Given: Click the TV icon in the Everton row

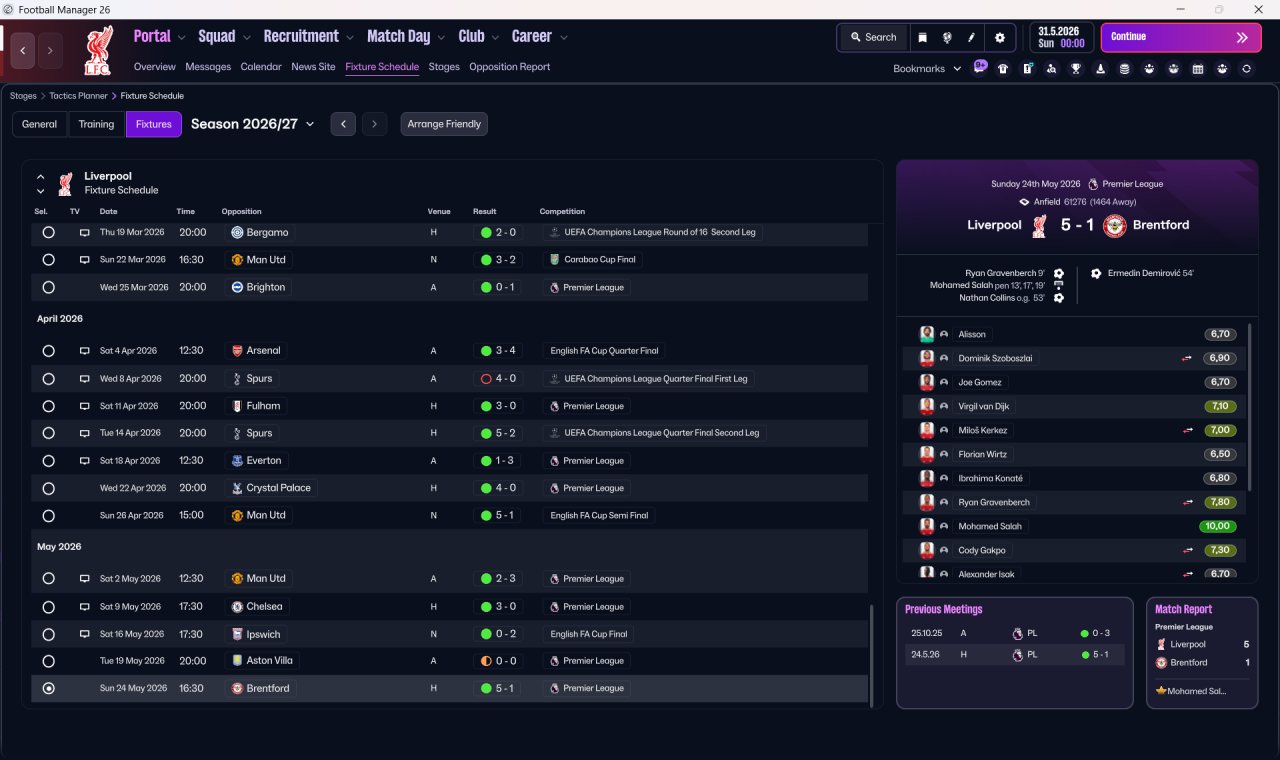Looking at the screenshot, I should [x=84, y=461].
